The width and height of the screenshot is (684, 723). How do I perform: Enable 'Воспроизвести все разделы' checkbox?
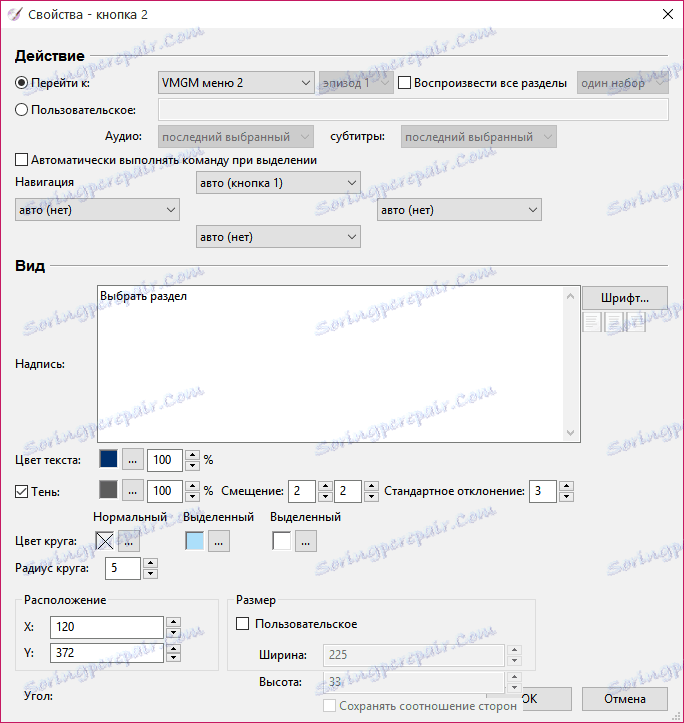pos(404,83)
